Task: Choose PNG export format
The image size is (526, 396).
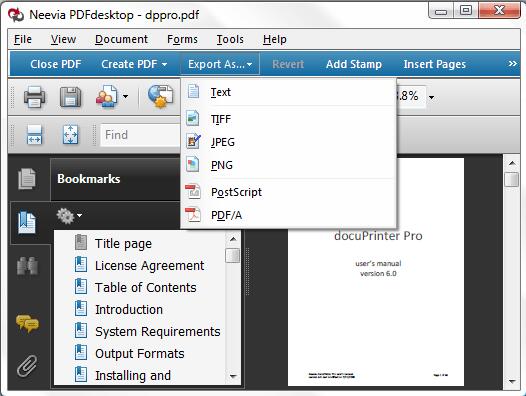Action: [288, 165]
